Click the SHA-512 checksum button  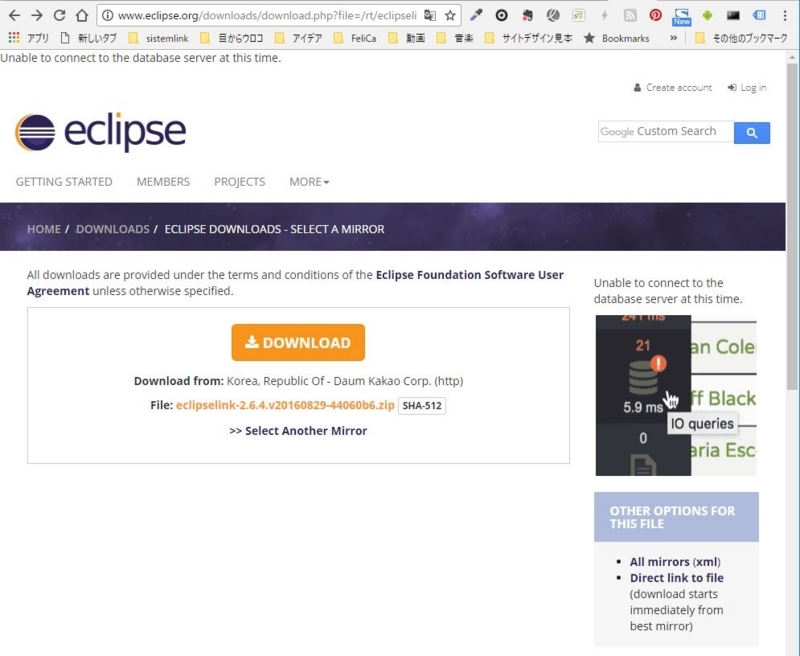click(422, 406)
